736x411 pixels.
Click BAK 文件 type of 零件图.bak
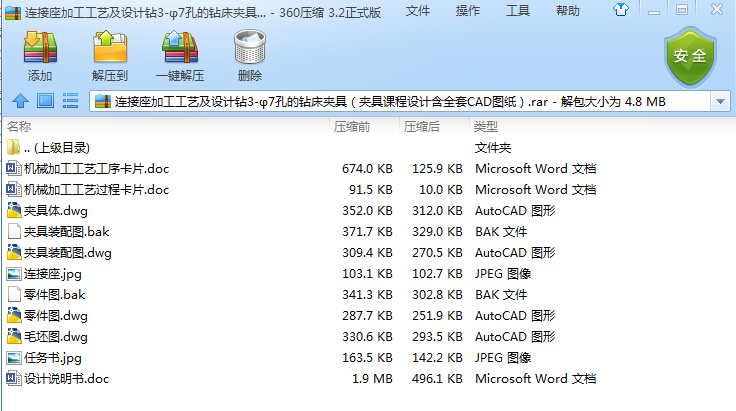(x=501, y=295)
